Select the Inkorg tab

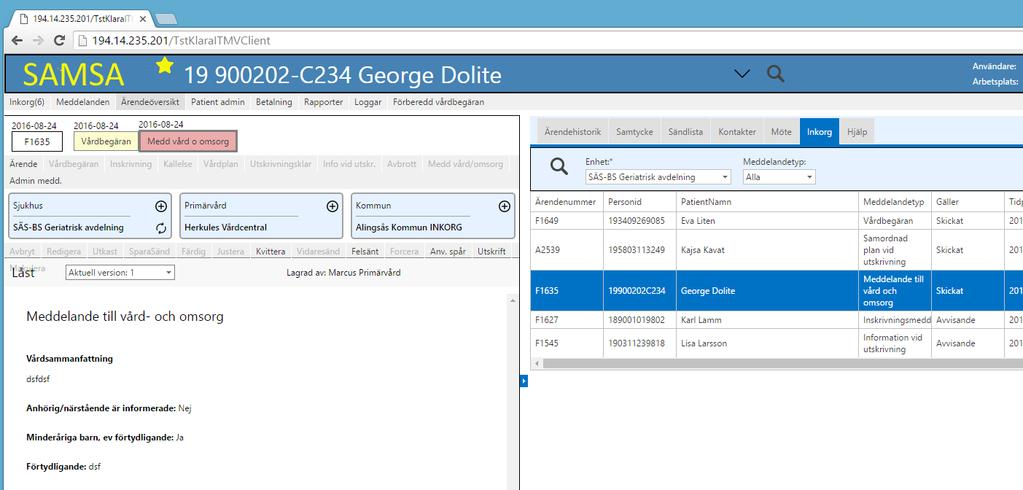pos(819,132)
